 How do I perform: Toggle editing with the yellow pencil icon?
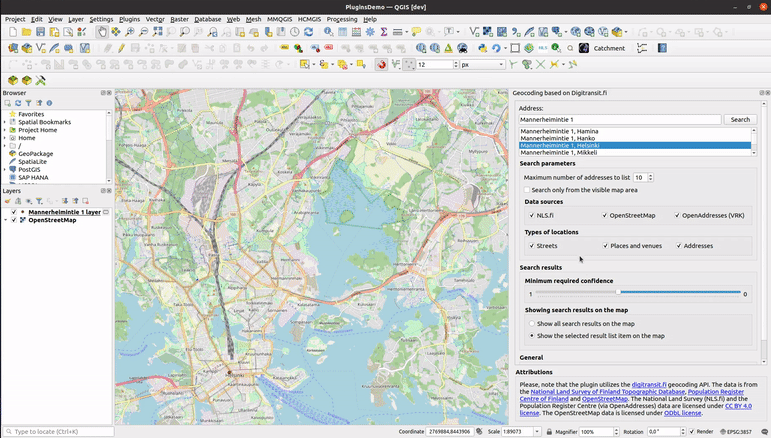[121, 48]
